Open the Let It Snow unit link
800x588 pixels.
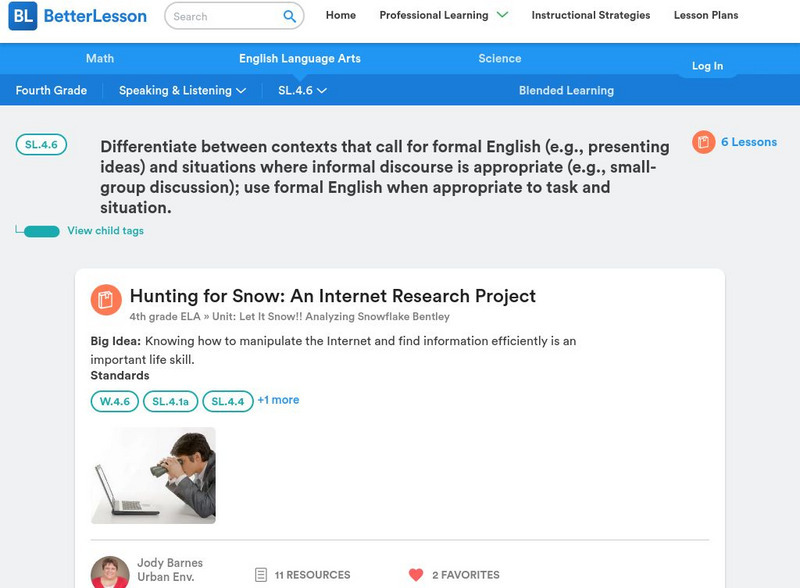(331, 316)
